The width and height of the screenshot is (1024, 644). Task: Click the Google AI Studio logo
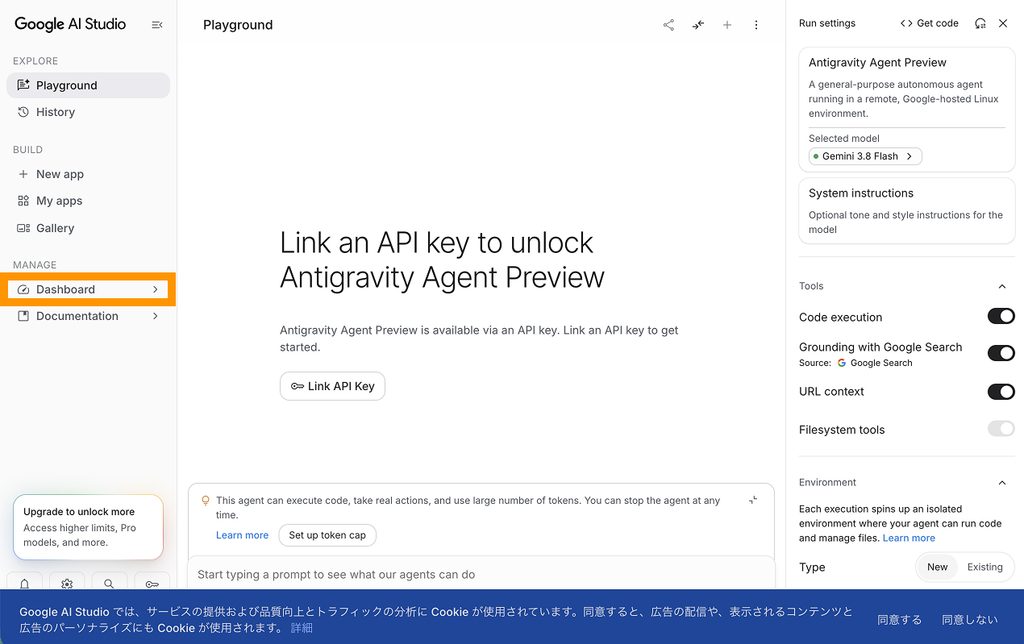click(70, 24)
